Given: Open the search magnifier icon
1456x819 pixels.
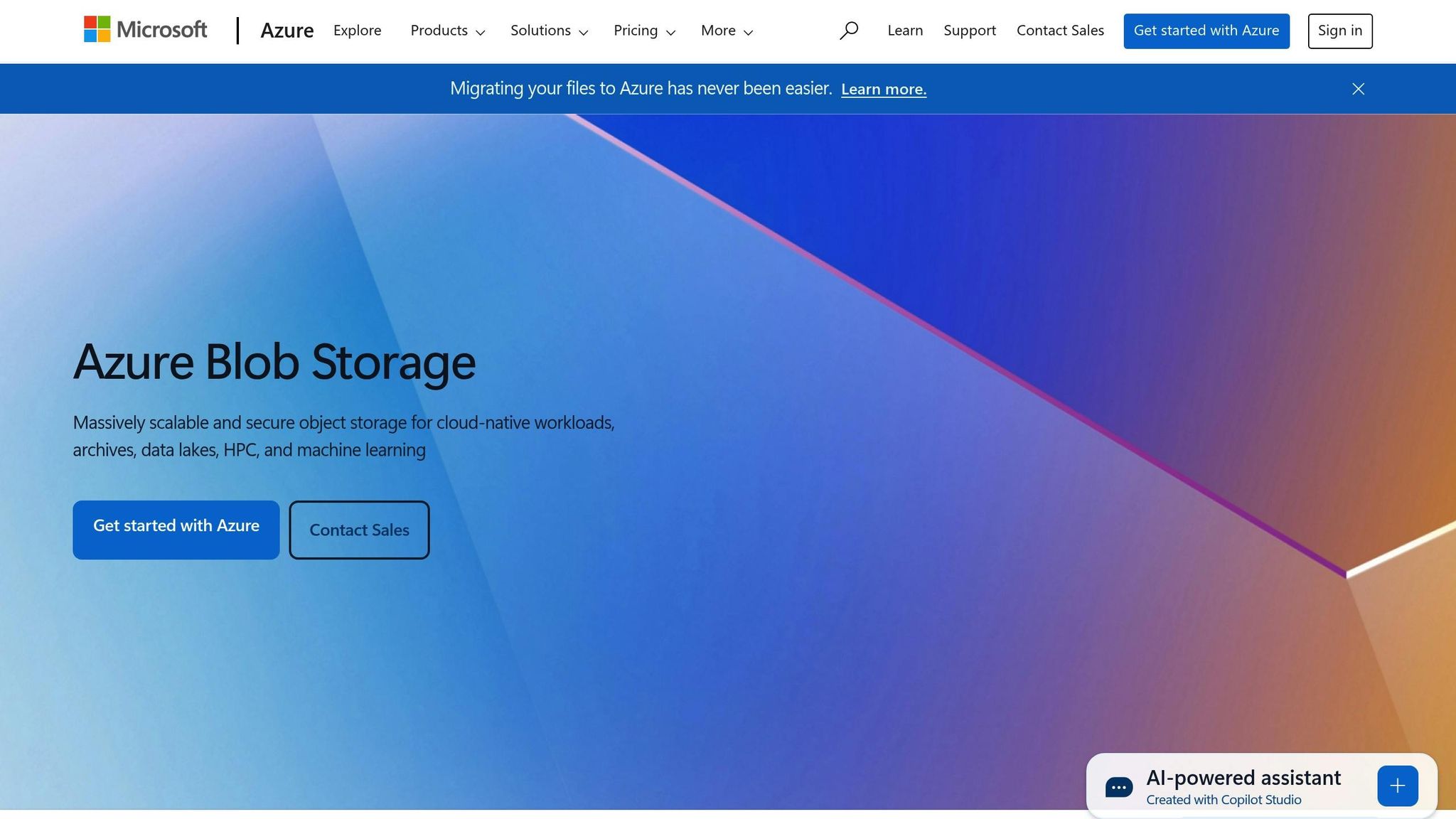Looking at the screenshot, I should pyautogui.click(x=849, y=31).
